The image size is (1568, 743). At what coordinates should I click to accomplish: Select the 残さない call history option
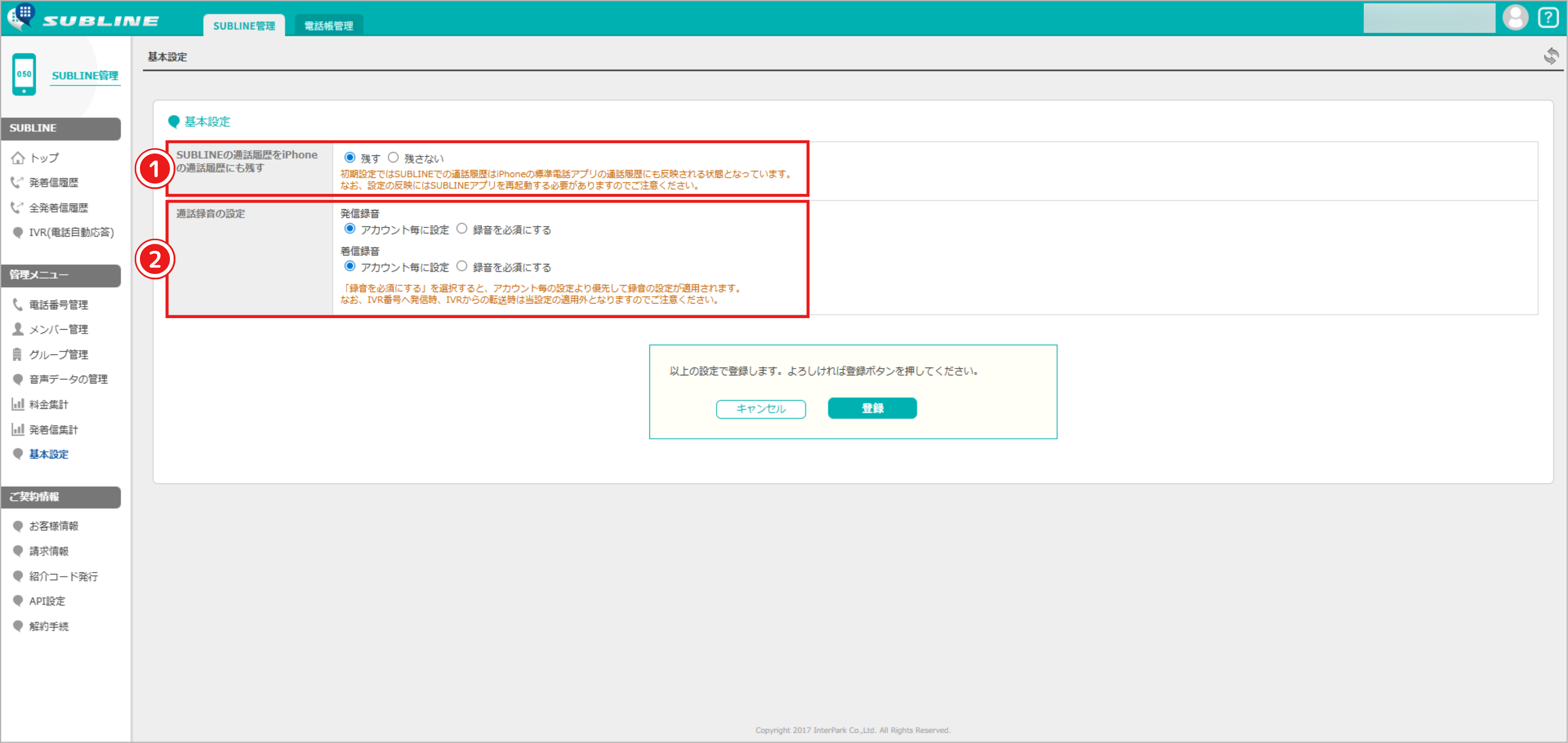pos(393,158)
